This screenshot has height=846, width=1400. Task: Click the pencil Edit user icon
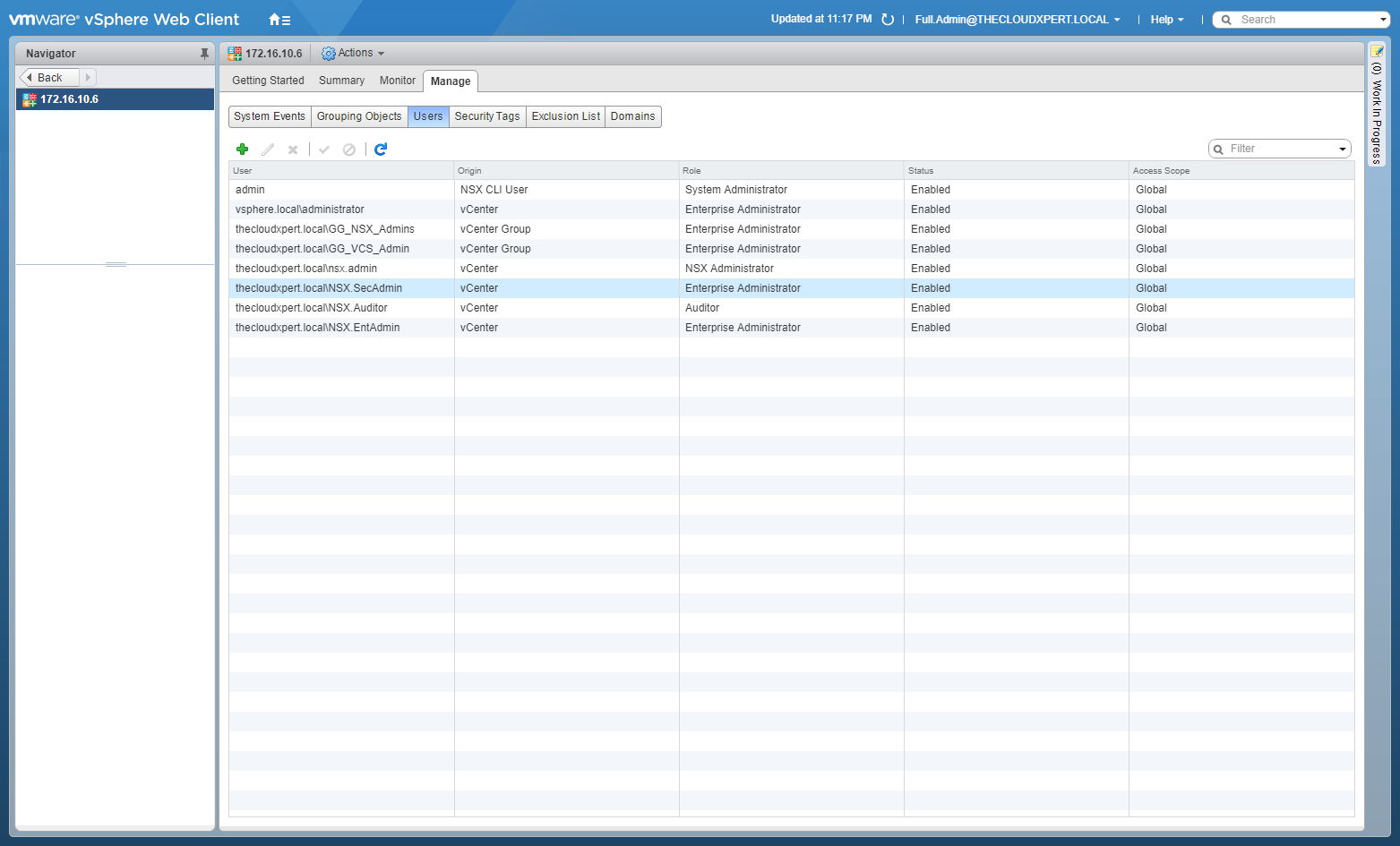[x=268, y=150]
